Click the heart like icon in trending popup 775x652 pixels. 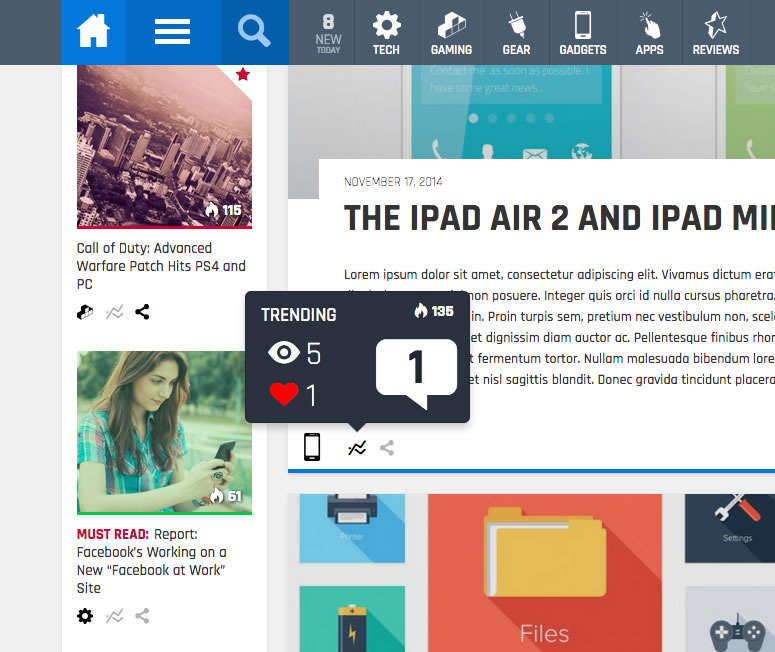coord(284,395)
